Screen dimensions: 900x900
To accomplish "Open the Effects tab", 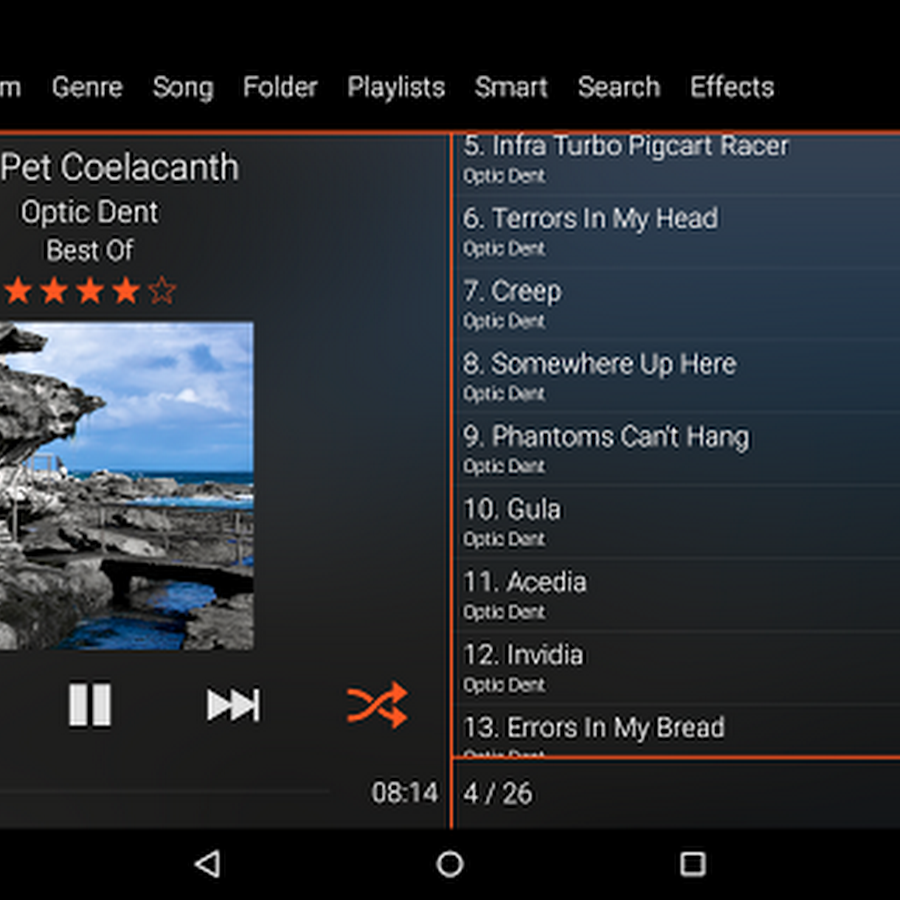I will (x=732, y=87).
